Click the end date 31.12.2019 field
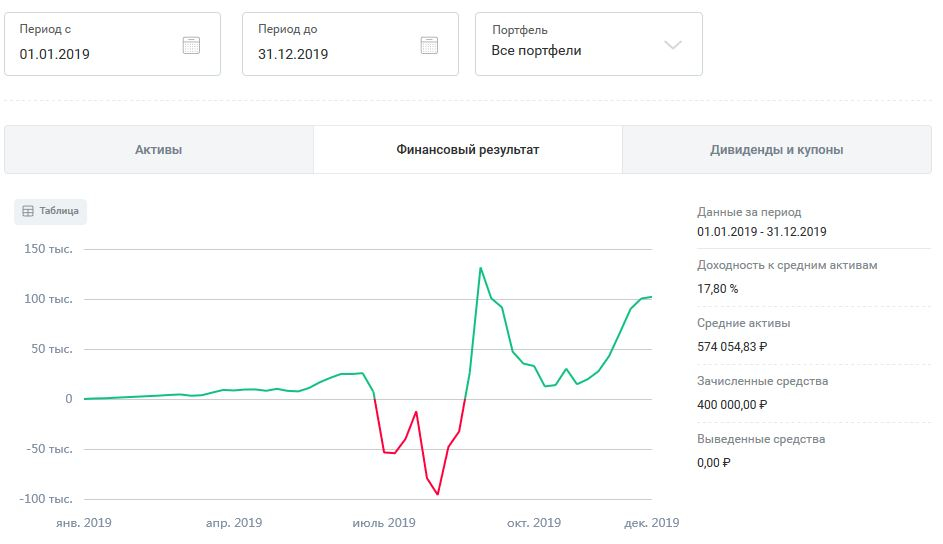 pyautogui.click(x=293, y=54)
